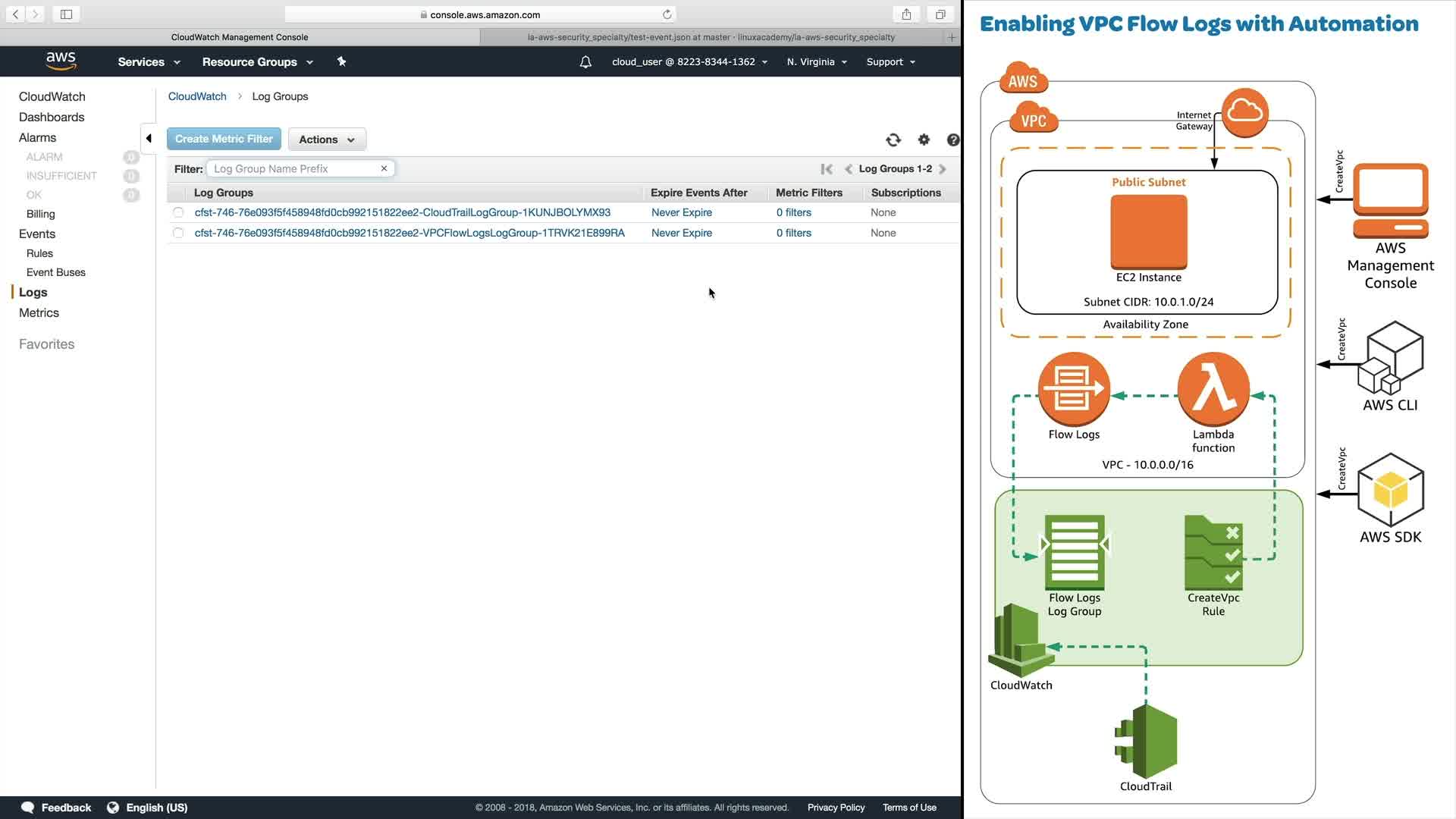Open the Actions dropdown

click(x=327, y=140)
